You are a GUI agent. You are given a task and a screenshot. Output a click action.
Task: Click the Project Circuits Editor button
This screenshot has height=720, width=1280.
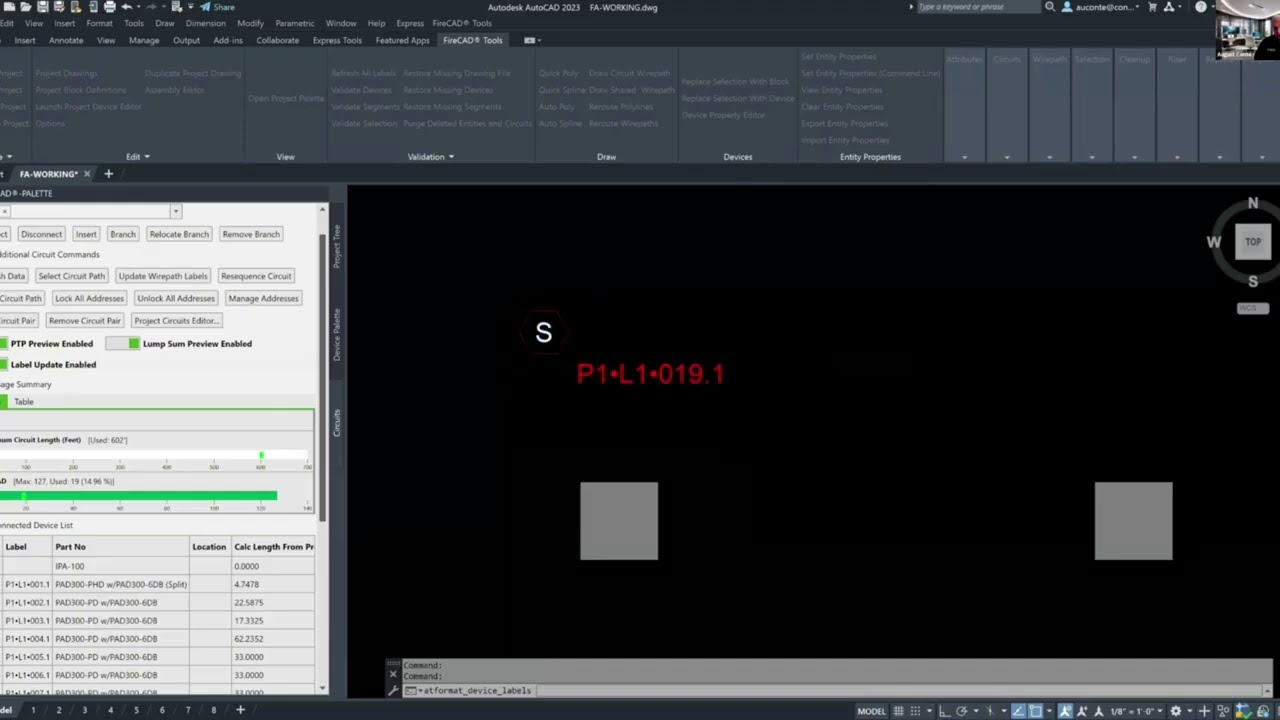pyautogui.click(x=177, y=320)
